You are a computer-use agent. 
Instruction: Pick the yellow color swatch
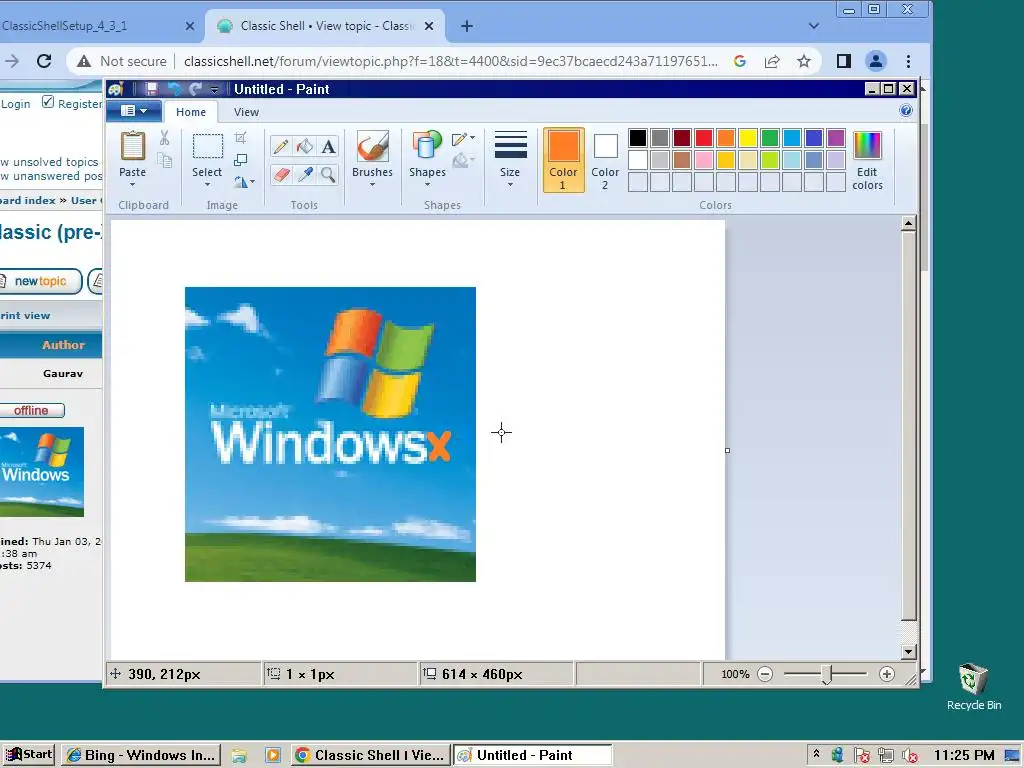click(748, 138)
